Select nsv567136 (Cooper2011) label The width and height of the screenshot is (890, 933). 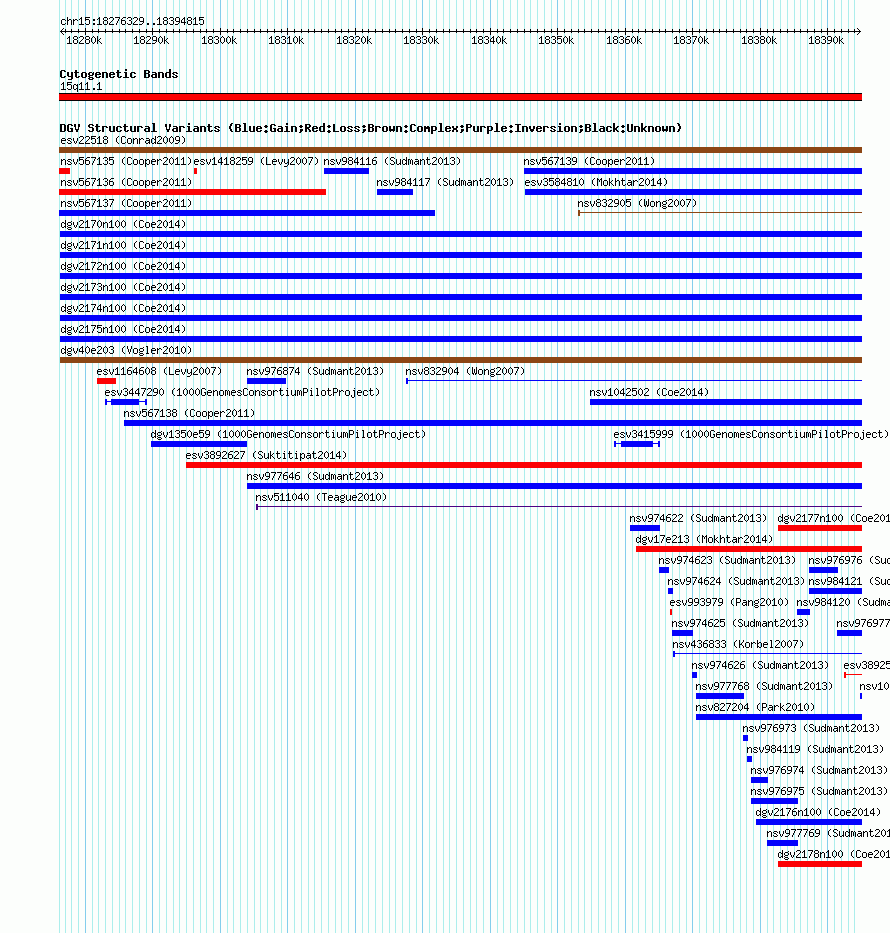pos(126,182)
